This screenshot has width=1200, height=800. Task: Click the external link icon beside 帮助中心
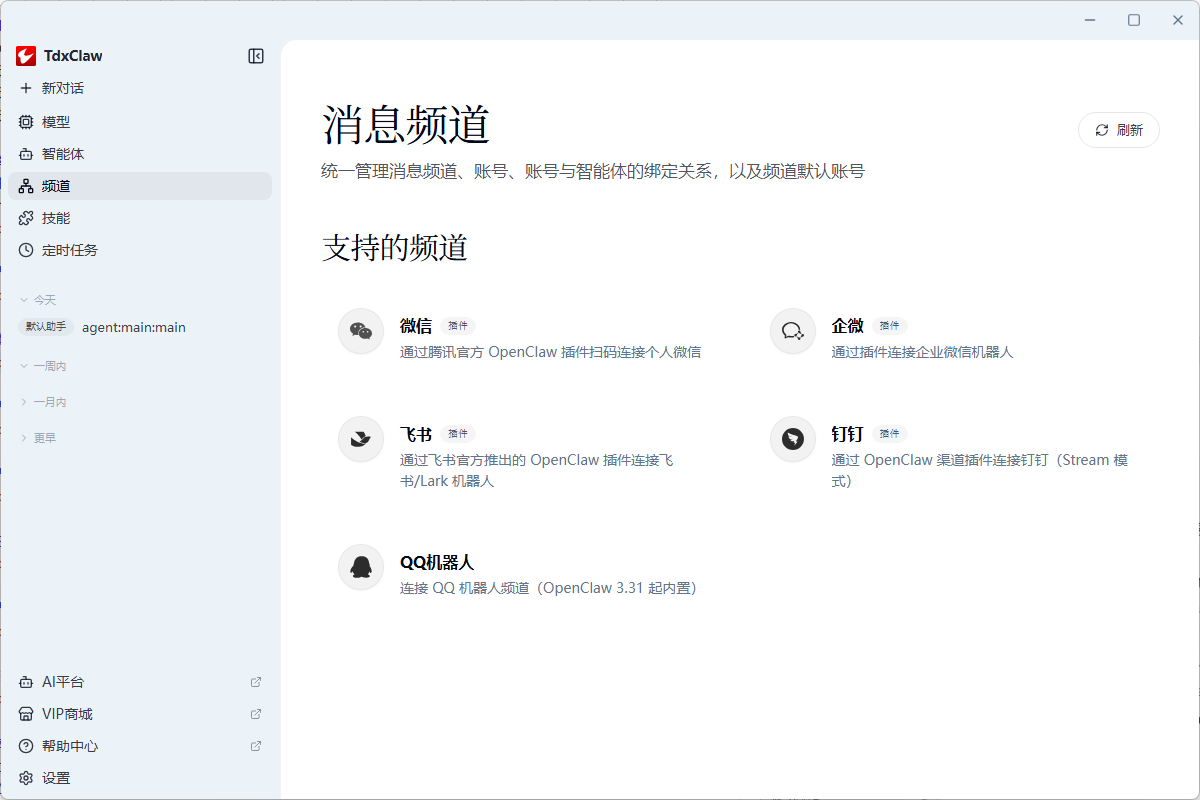[x=256, y=746]
